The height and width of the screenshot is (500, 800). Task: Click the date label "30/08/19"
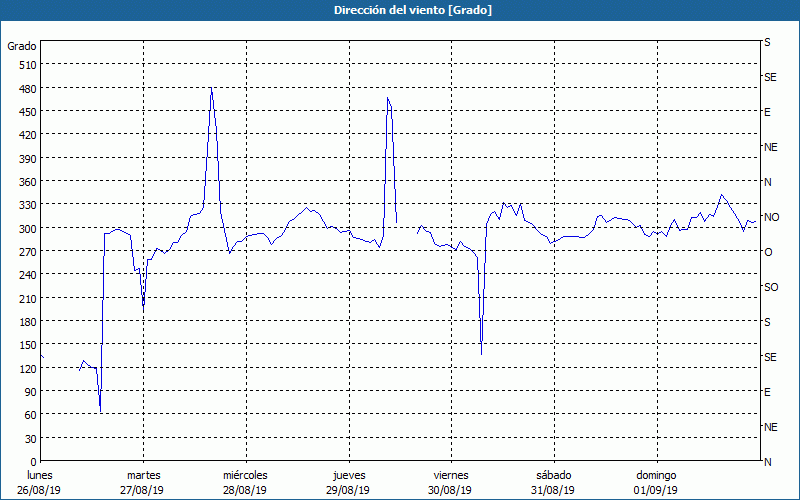[x=450, y=490]
